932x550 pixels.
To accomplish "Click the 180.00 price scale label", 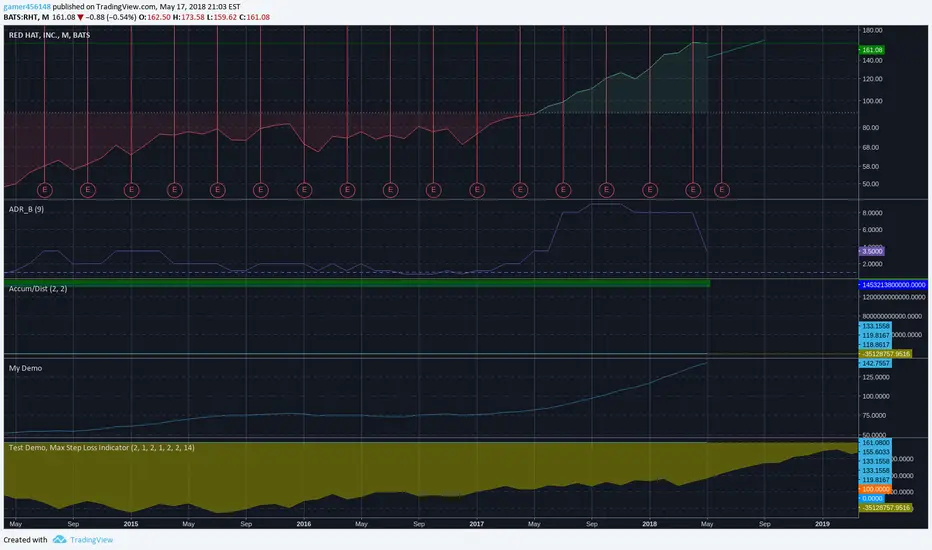I will [x=873, y=30].
